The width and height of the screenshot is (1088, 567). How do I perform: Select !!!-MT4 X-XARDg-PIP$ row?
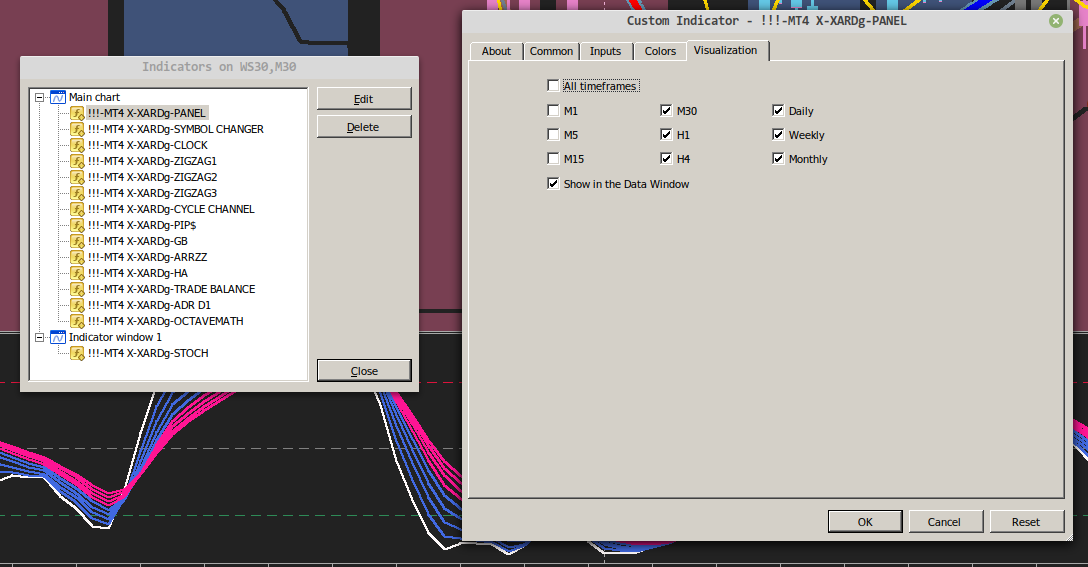coord(142,225)
